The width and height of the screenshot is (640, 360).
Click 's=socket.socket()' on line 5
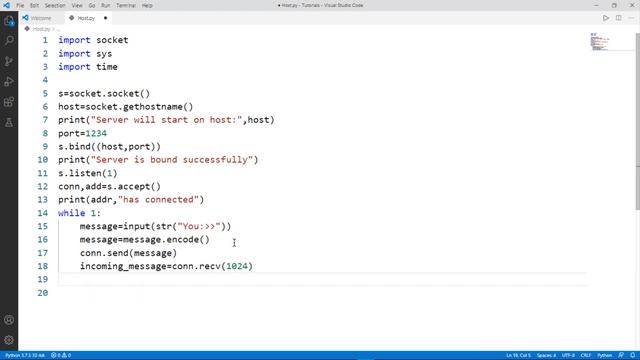point(104,93)
